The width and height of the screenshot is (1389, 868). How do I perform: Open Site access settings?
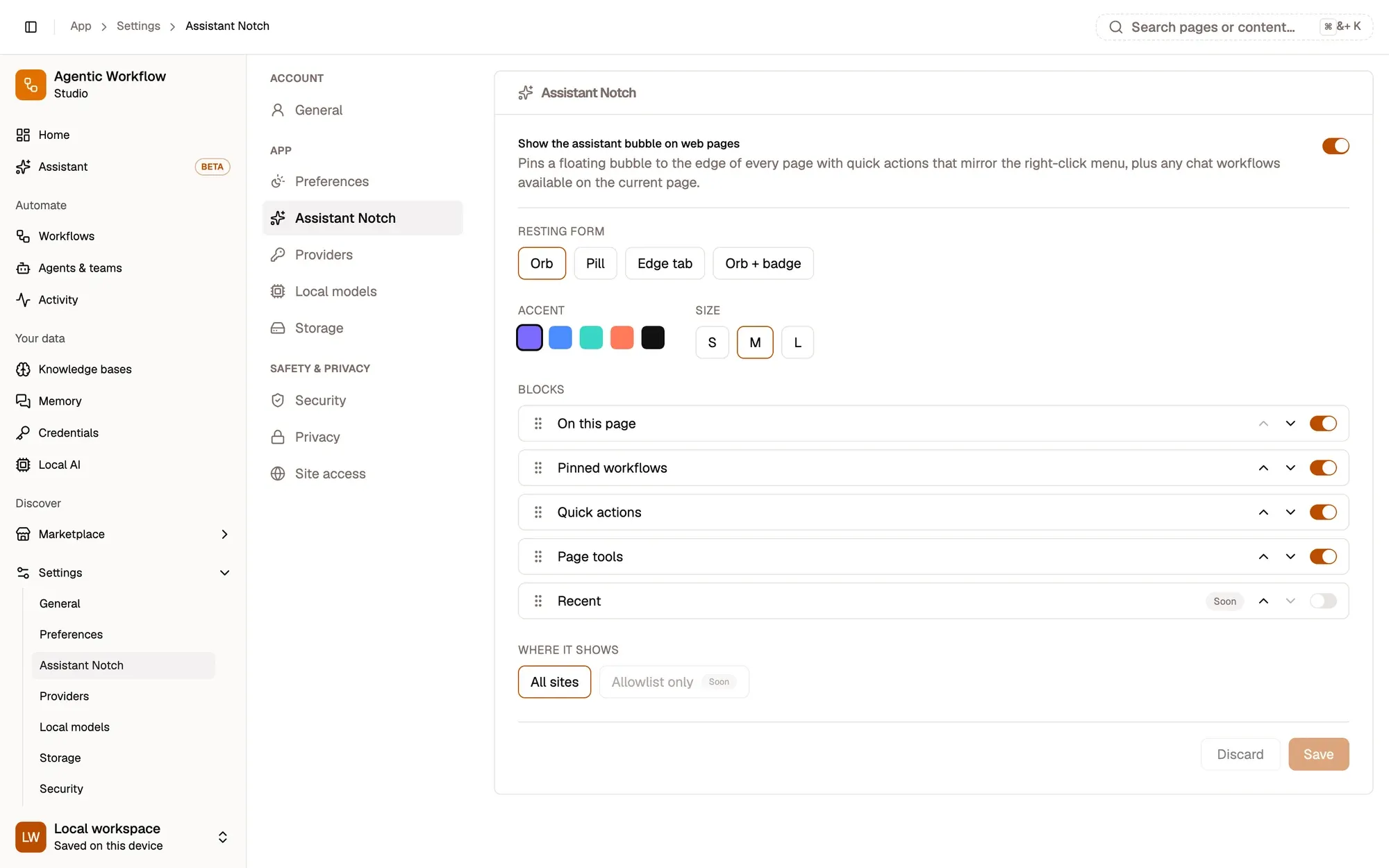pyautogui.click(x=363, y=474)
